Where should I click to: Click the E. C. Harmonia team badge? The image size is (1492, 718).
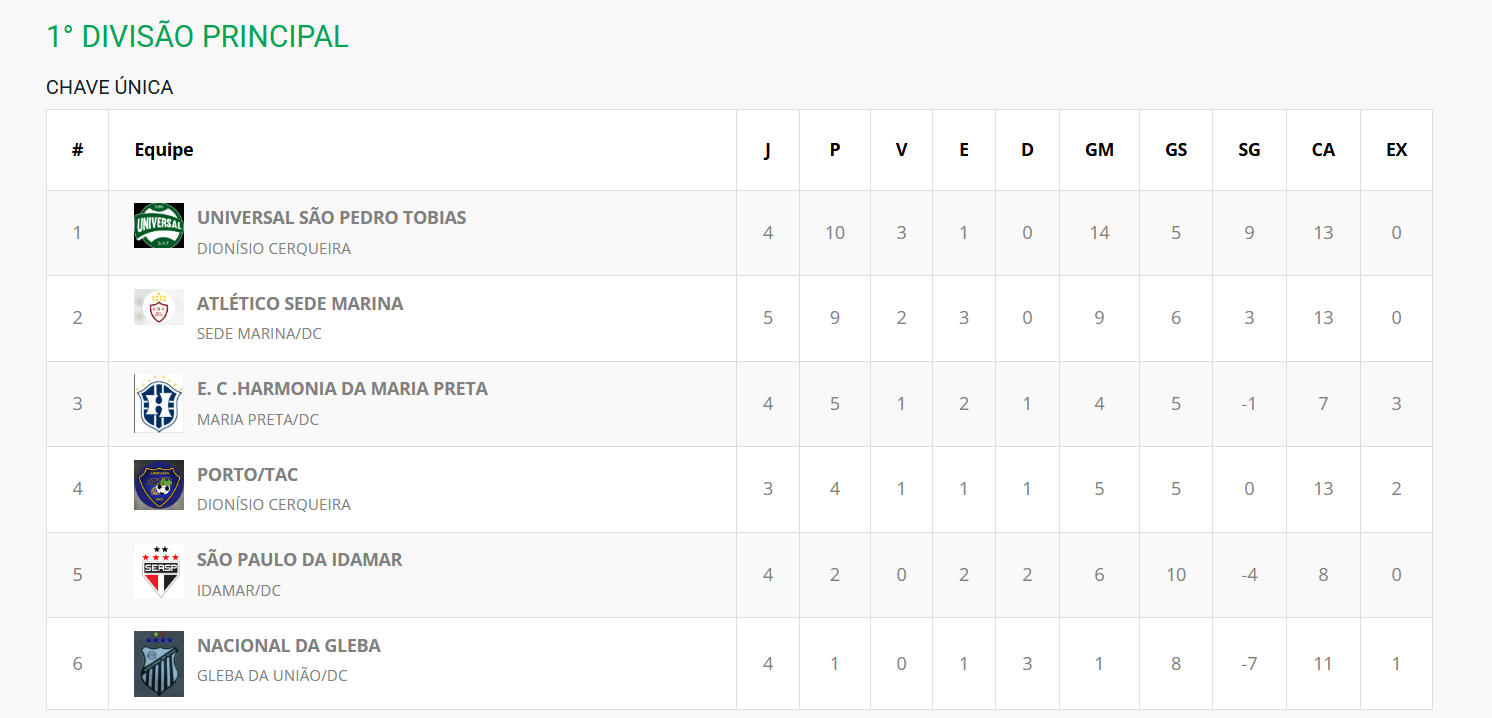pos(159,404)
